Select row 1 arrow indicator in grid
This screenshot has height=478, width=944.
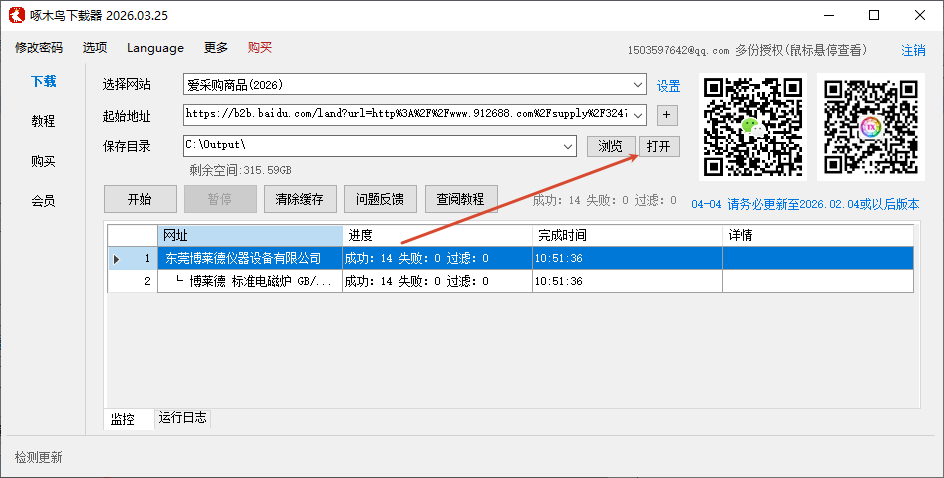(117, 259)
